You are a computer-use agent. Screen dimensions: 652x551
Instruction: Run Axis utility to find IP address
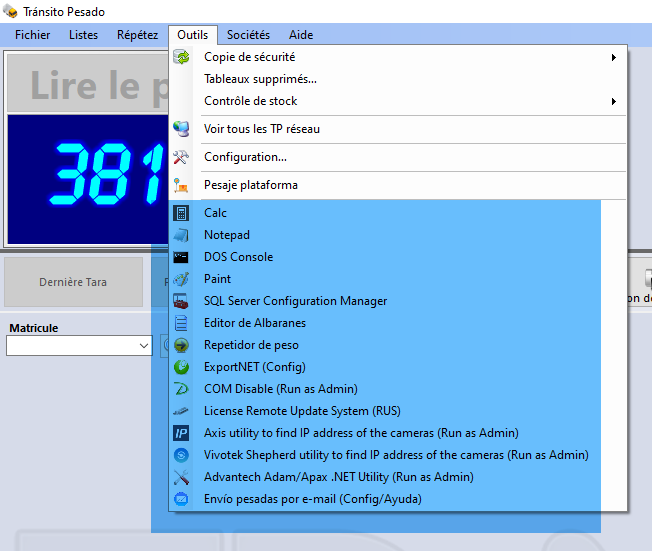398,433
